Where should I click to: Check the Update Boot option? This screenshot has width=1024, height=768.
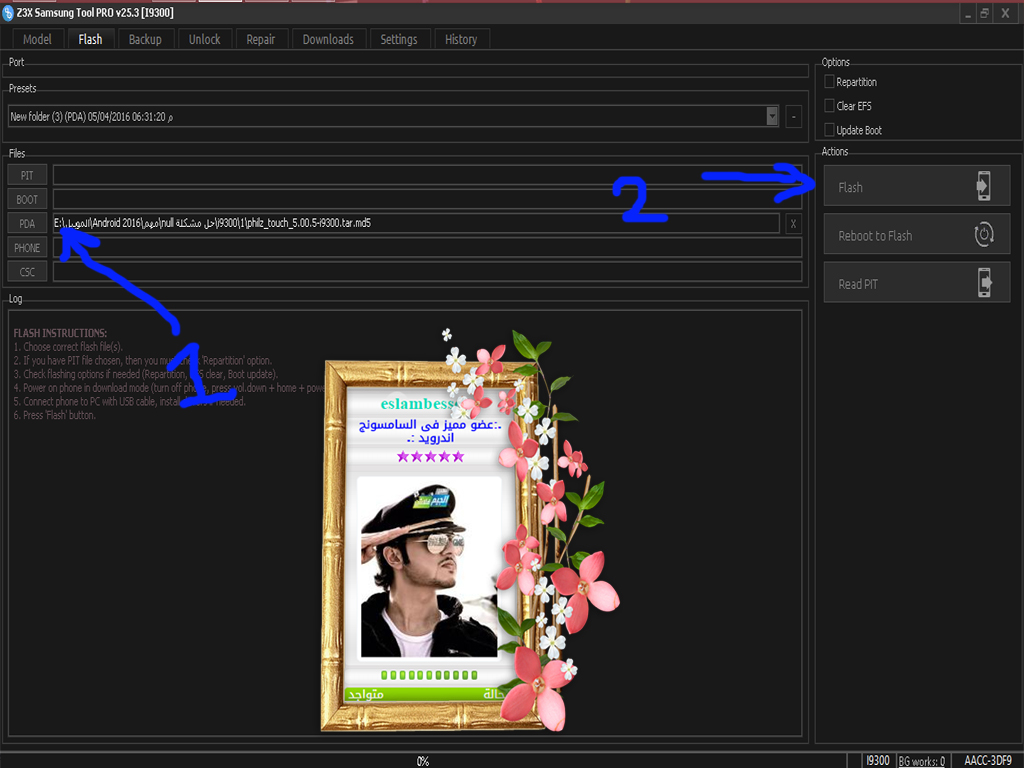pos(829,130)
